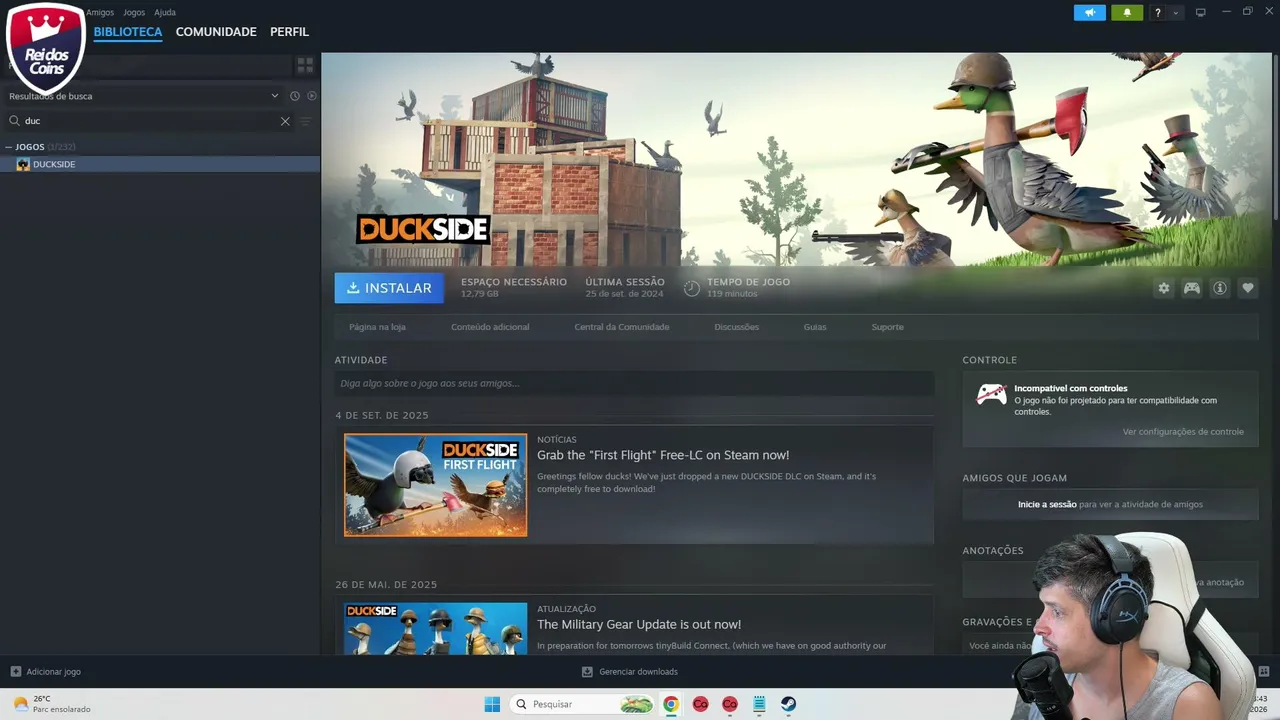Open the advanced filter options icon

click(x=306, y=121)
